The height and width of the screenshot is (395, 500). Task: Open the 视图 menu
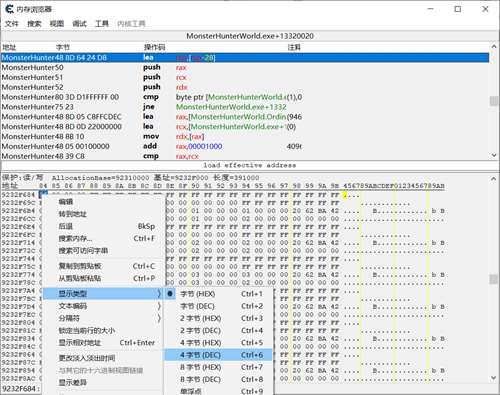point(57,24)
